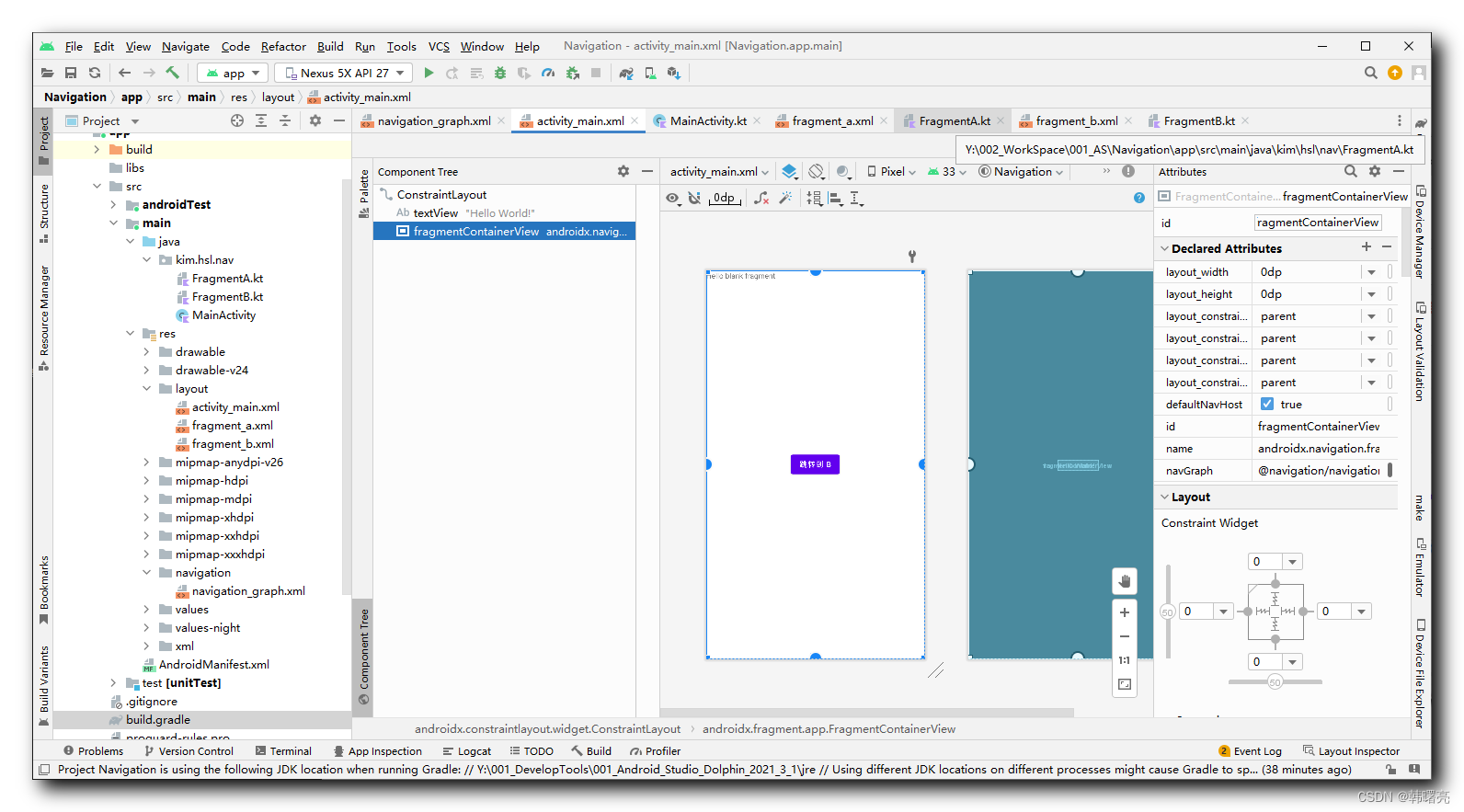This screenshot has height=812, width=1464.
Task: Open the Pixel device preview dropdown
Action: click(x=891, y=171)
